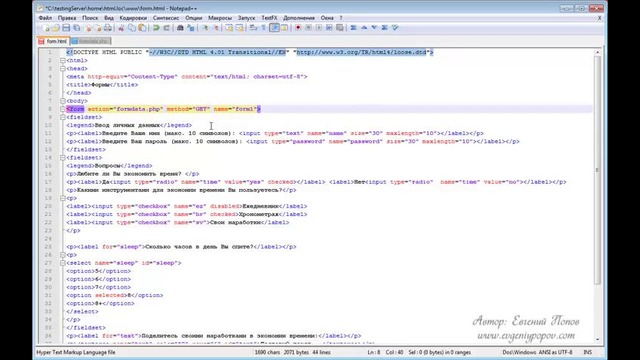Open the Файл menu

pyautogui.click(x=45, y=18)
